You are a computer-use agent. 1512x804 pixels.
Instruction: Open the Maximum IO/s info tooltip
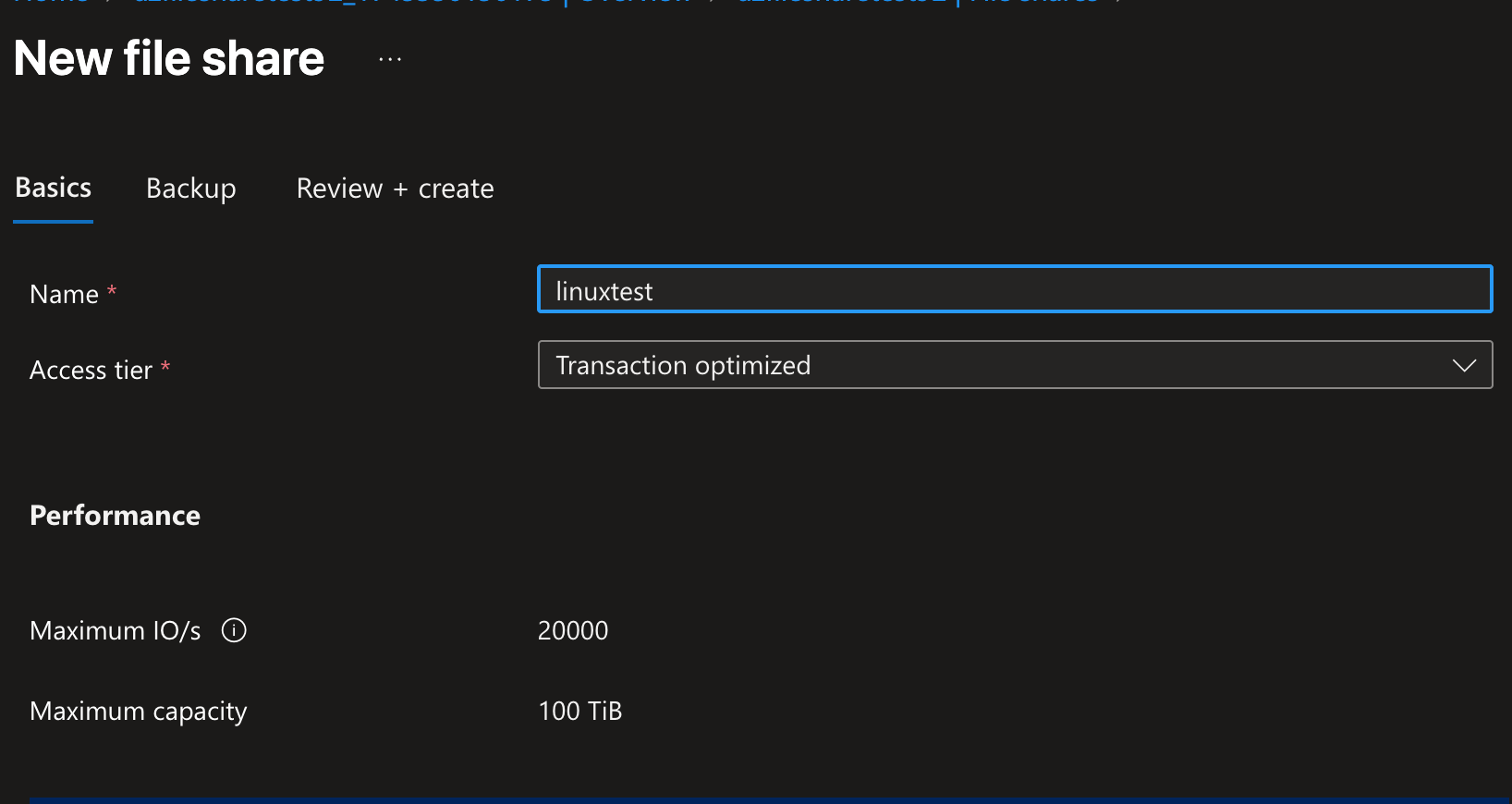[x=234, y=630]
